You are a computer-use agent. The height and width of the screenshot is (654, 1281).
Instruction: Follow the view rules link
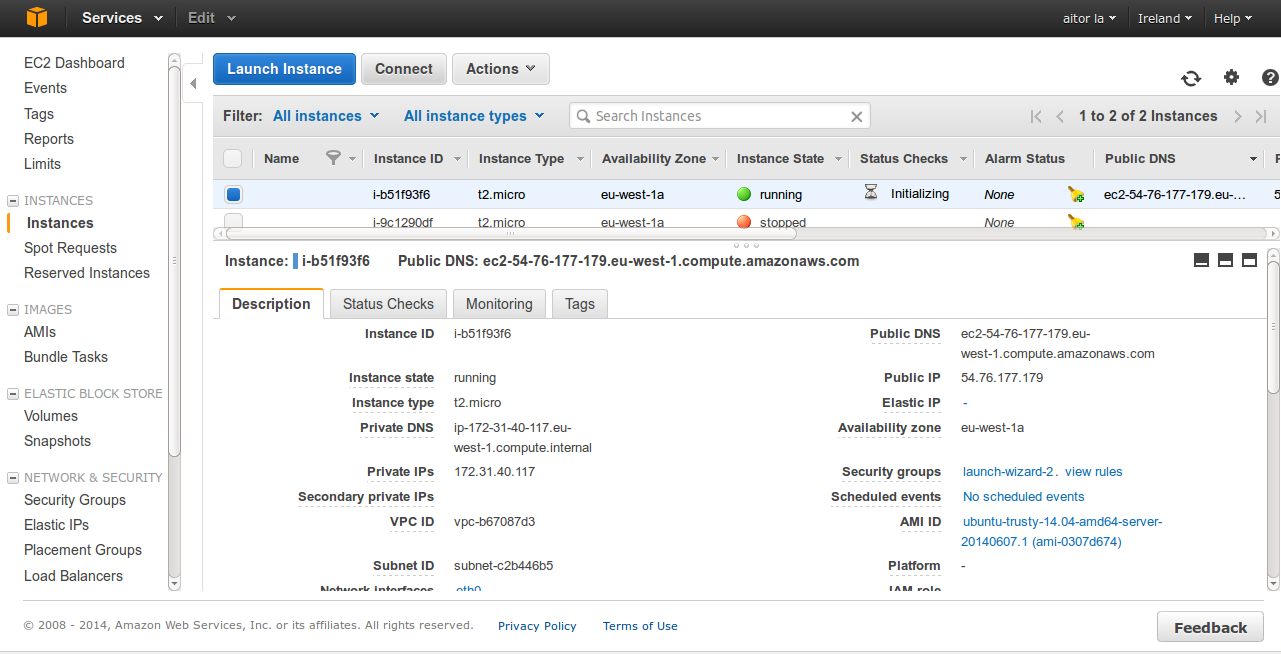(x=1093, y=472)
